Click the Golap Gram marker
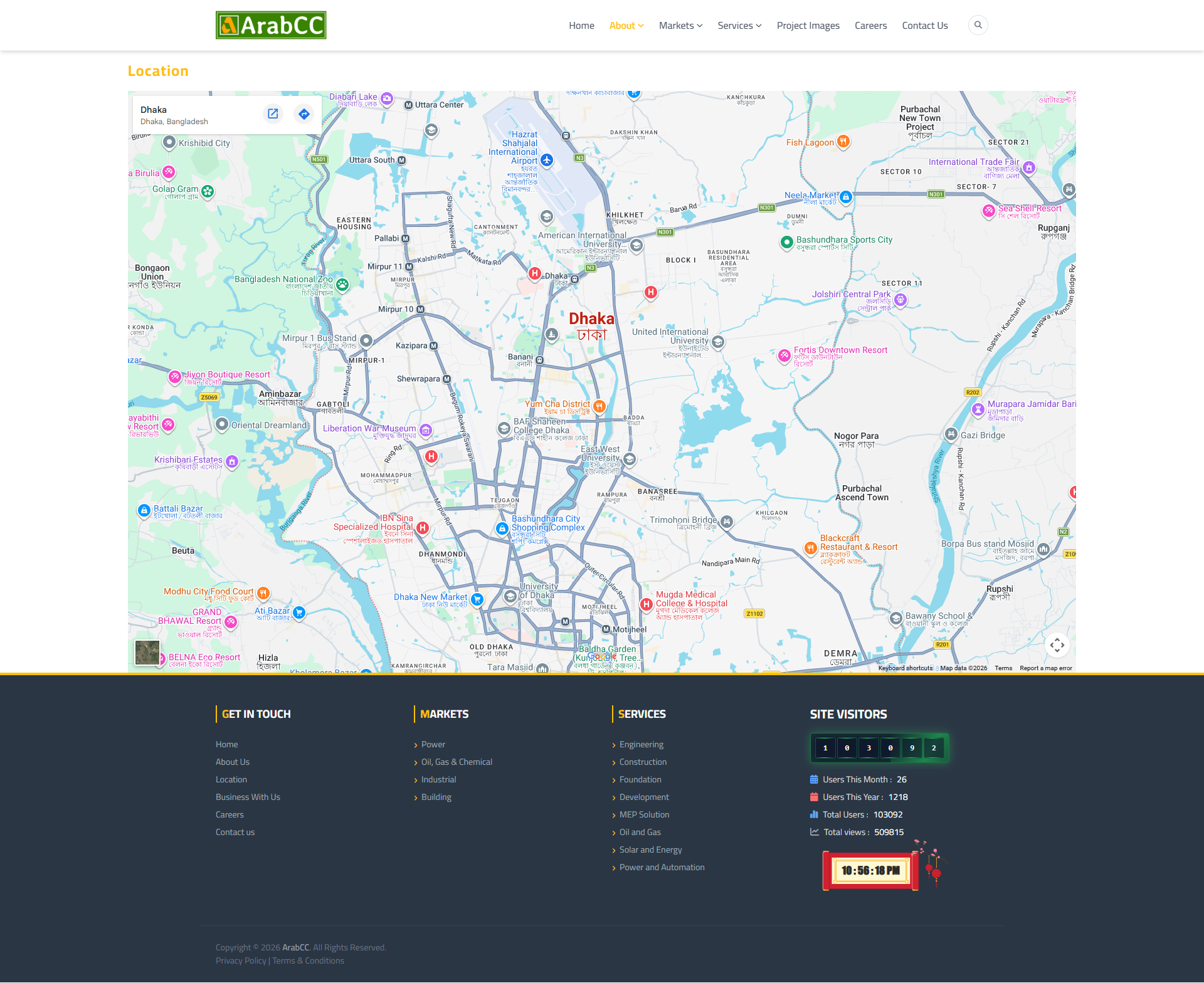Screen dimensions: 1204x983 point(208,191)
